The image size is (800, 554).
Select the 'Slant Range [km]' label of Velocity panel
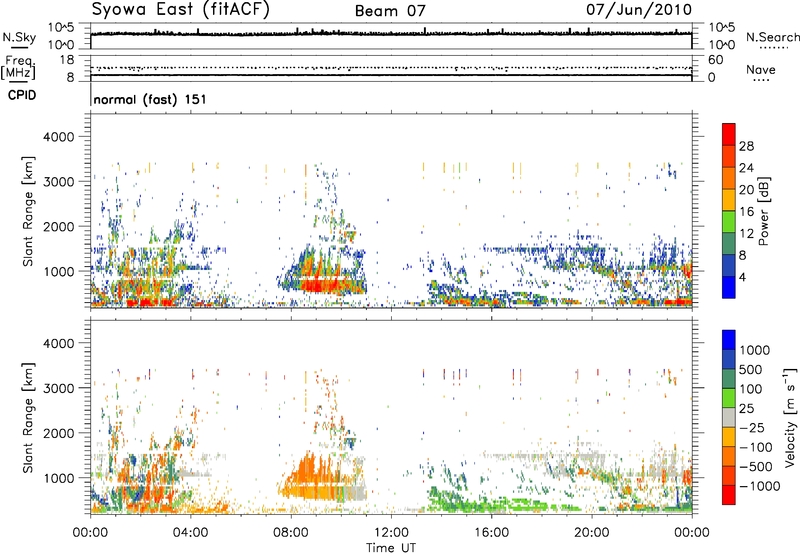28,418
